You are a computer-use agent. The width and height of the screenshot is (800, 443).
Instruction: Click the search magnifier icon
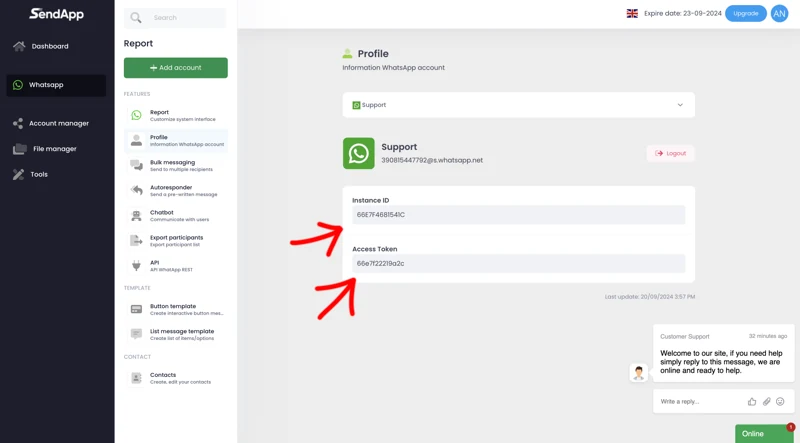[x=136, y=18]
